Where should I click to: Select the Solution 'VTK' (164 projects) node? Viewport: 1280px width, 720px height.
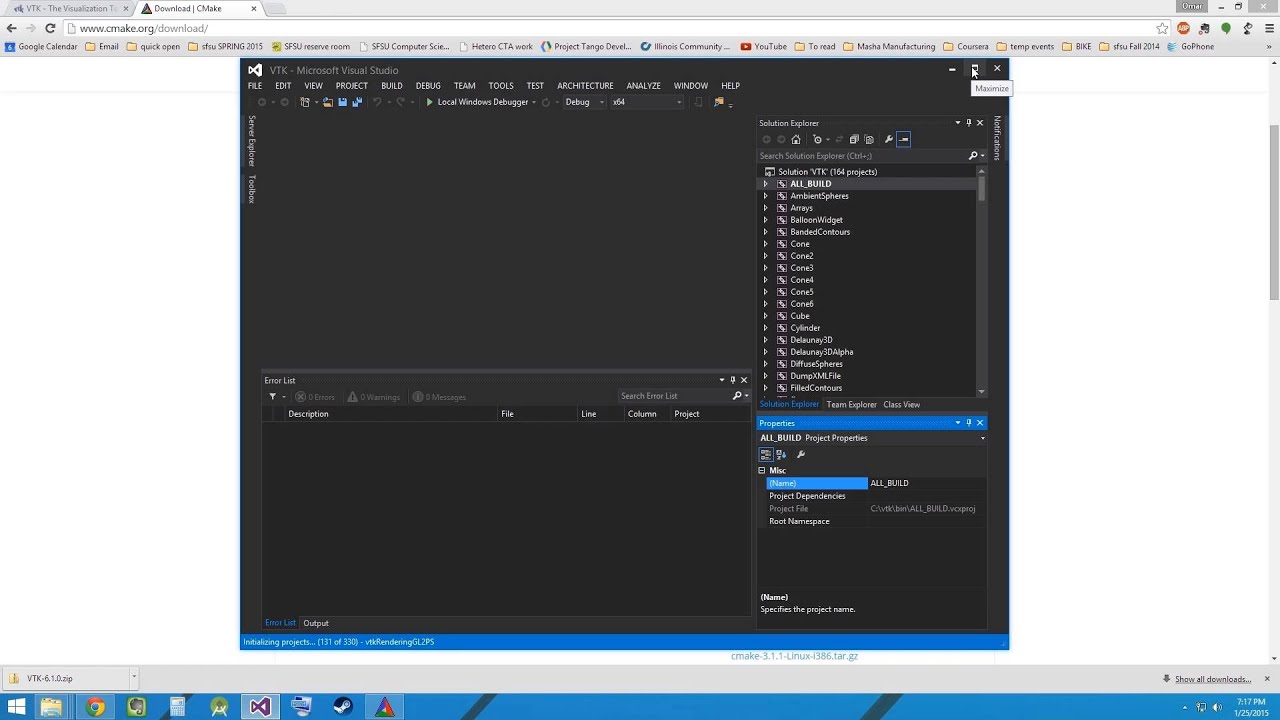pyautogui.click(x=827, y=172)
